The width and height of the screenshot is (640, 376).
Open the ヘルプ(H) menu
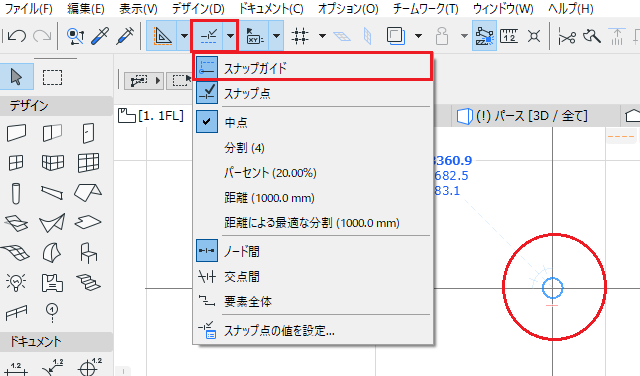point(571,9)
